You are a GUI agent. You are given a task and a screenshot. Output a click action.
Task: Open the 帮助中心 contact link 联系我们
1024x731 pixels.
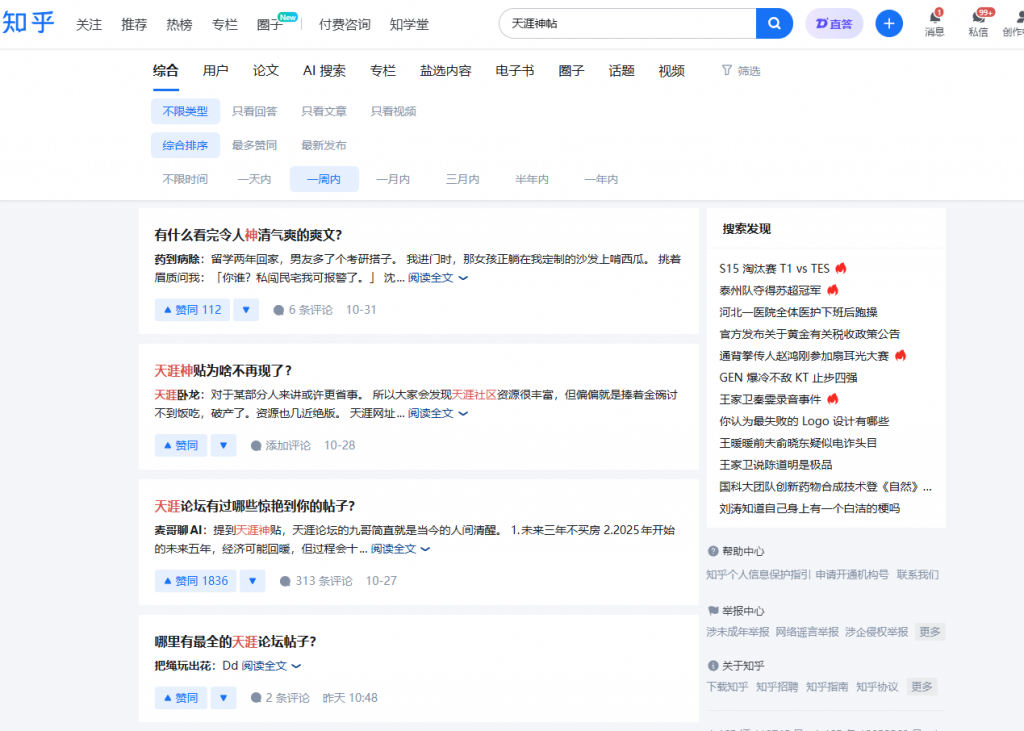[x=918, y=576]
